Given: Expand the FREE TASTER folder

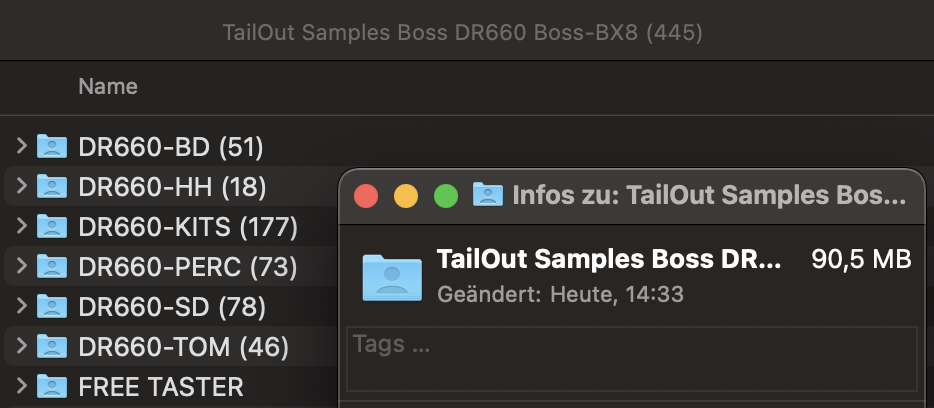Looking at the screenshot, I should pos(21,386).
